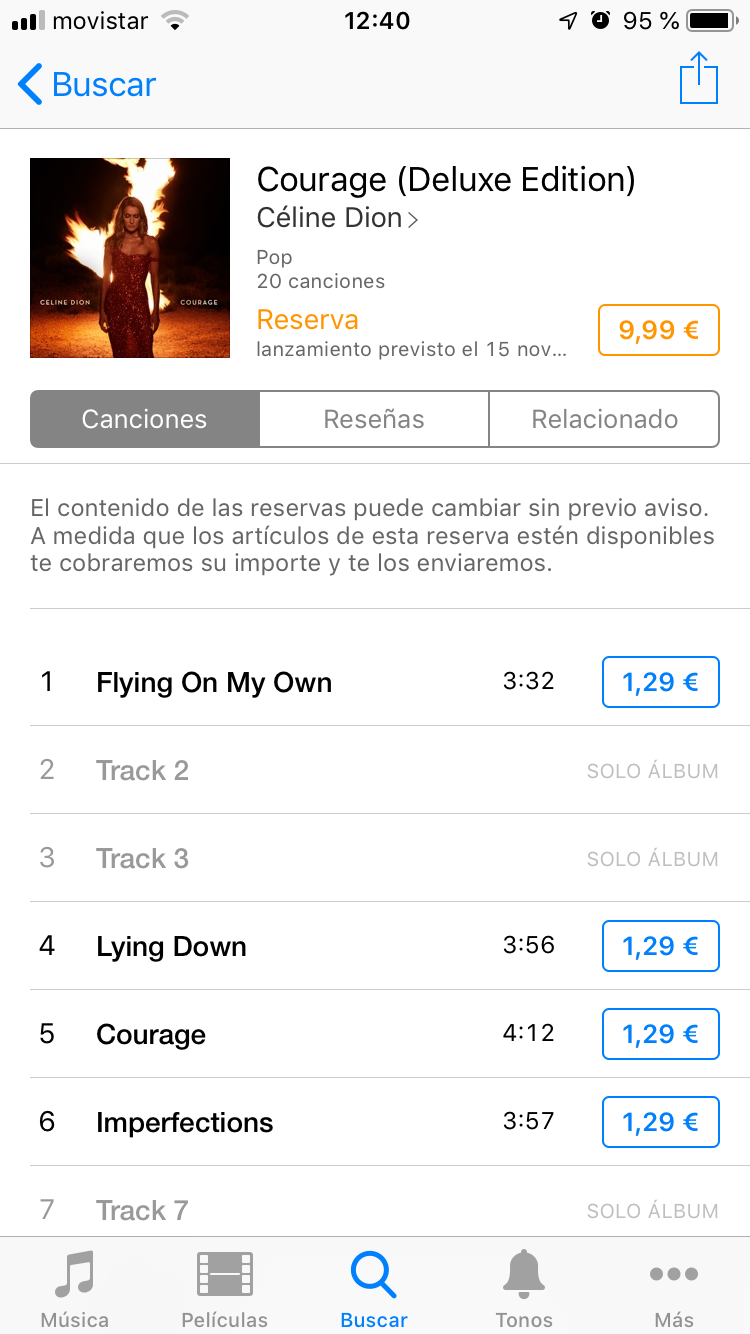Switch to the Relacionado segment
This screenshot has height=1334, width=750.
pos(604,419)
